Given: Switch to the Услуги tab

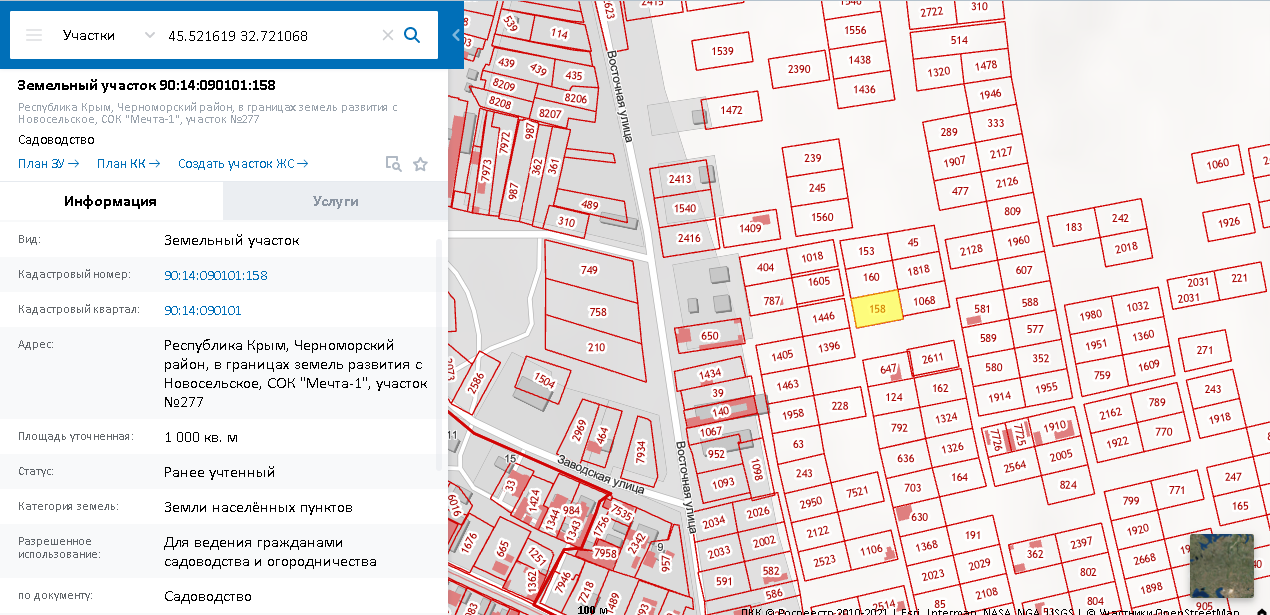Looking at the screenshot, I should 335,201.
